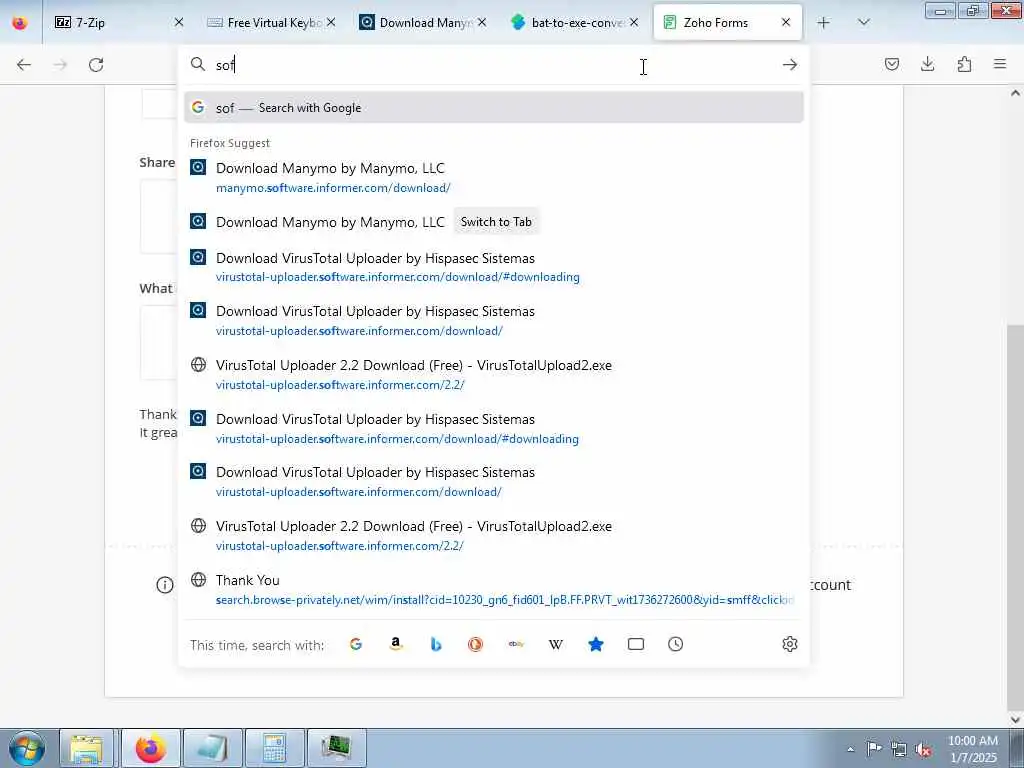Close the Zoho Forms tab

[x=786, y=23]
